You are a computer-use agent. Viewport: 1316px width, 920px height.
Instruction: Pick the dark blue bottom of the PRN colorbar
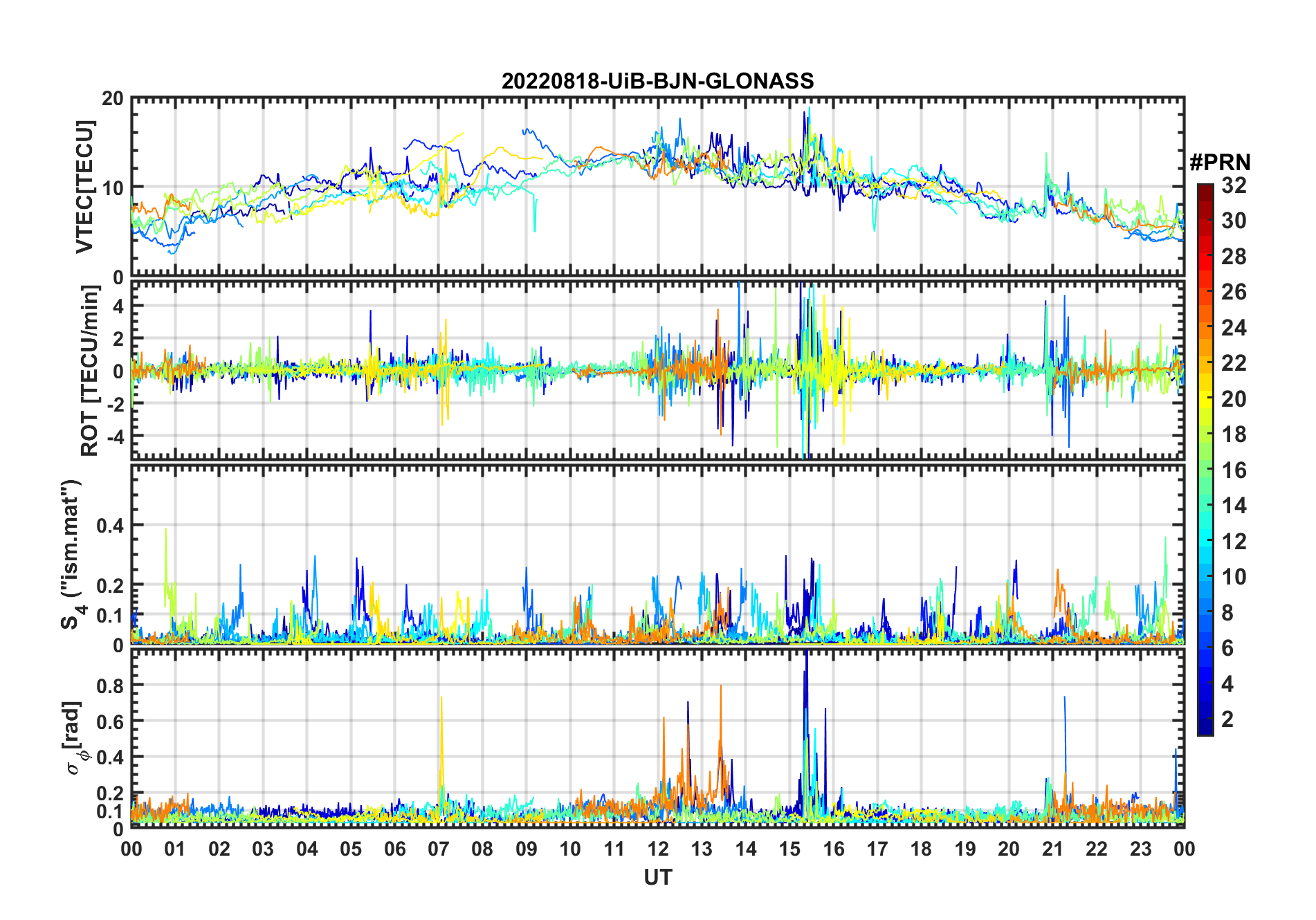1205,729
